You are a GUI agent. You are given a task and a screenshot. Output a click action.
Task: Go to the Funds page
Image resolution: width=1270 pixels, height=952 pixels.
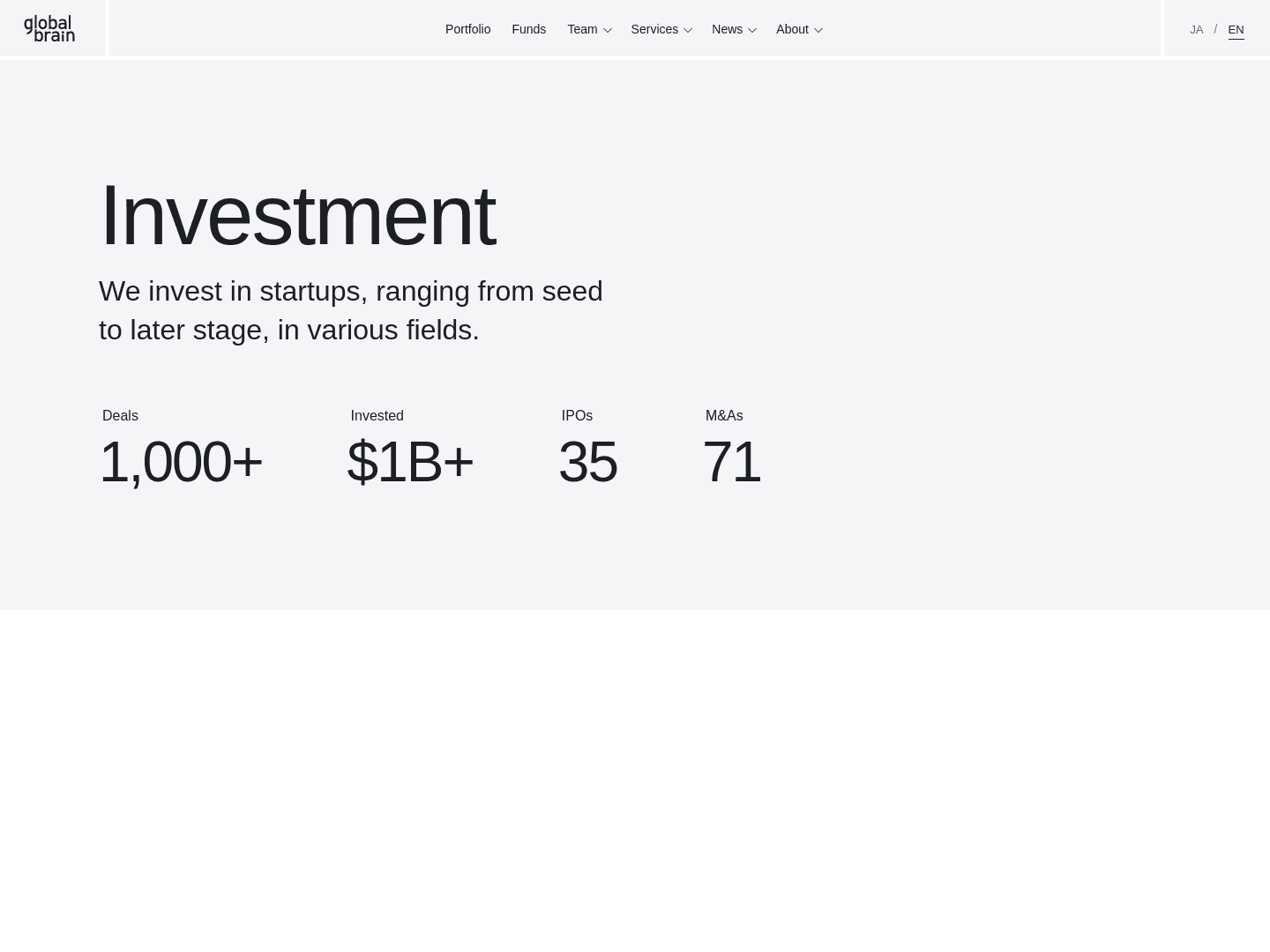tap(528, 29)
